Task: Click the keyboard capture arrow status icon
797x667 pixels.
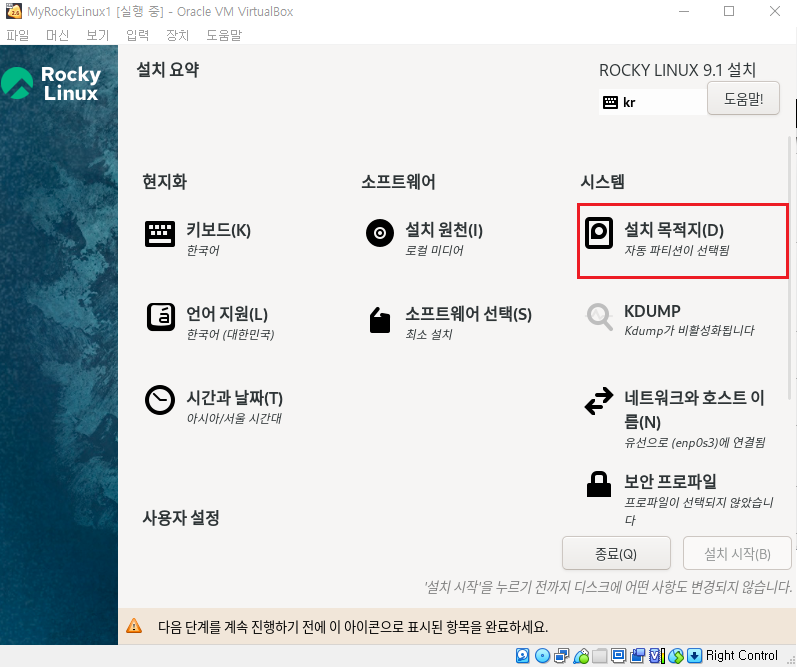Action: [694, 656]
